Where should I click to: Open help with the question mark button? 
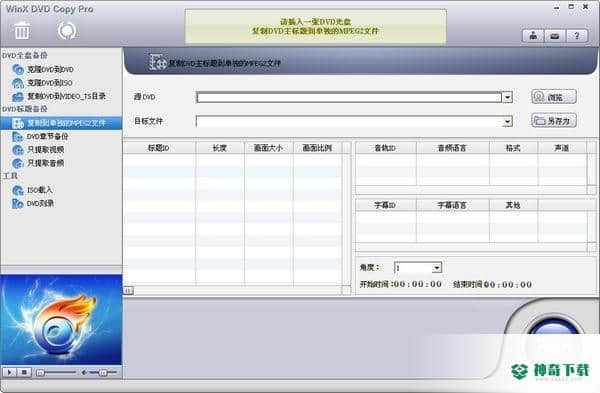tap(577, 36)
